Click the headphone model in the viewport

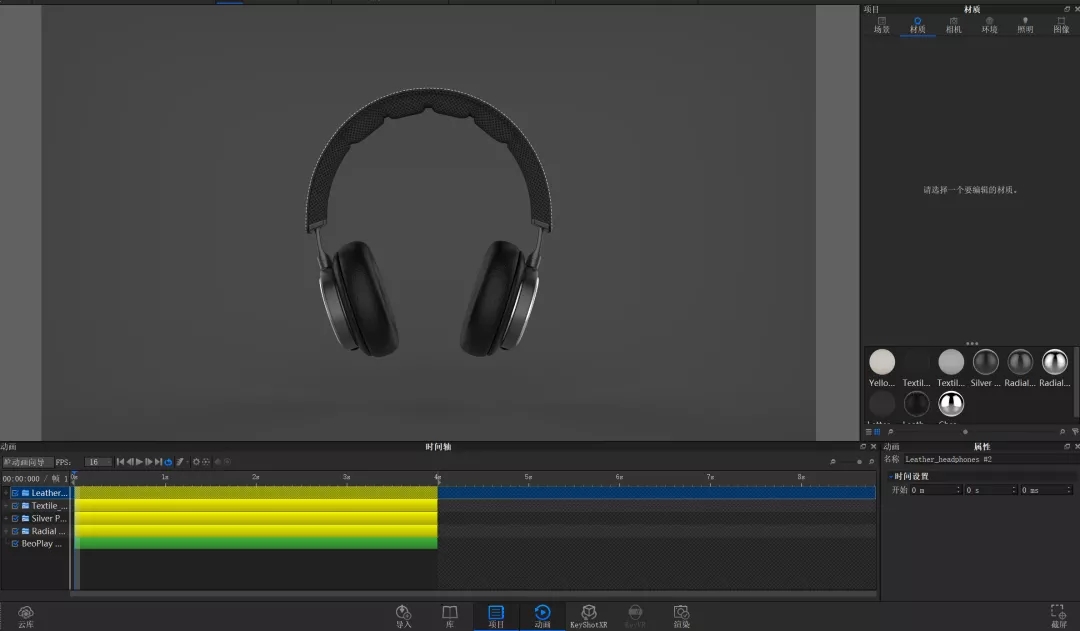tap(428, 222)
